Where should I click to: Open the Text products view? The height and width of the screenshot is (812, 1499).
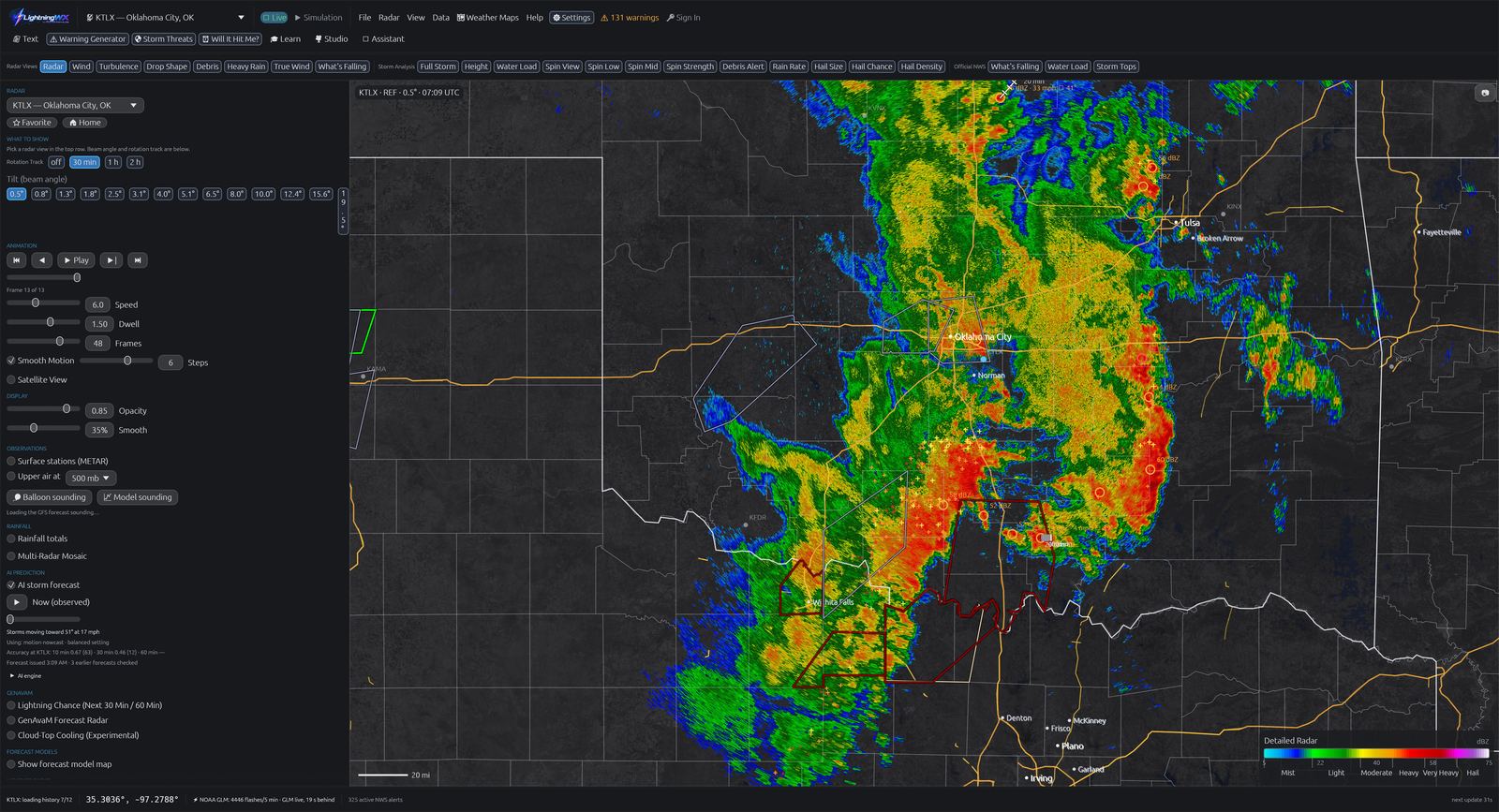(x=25, y=39)
